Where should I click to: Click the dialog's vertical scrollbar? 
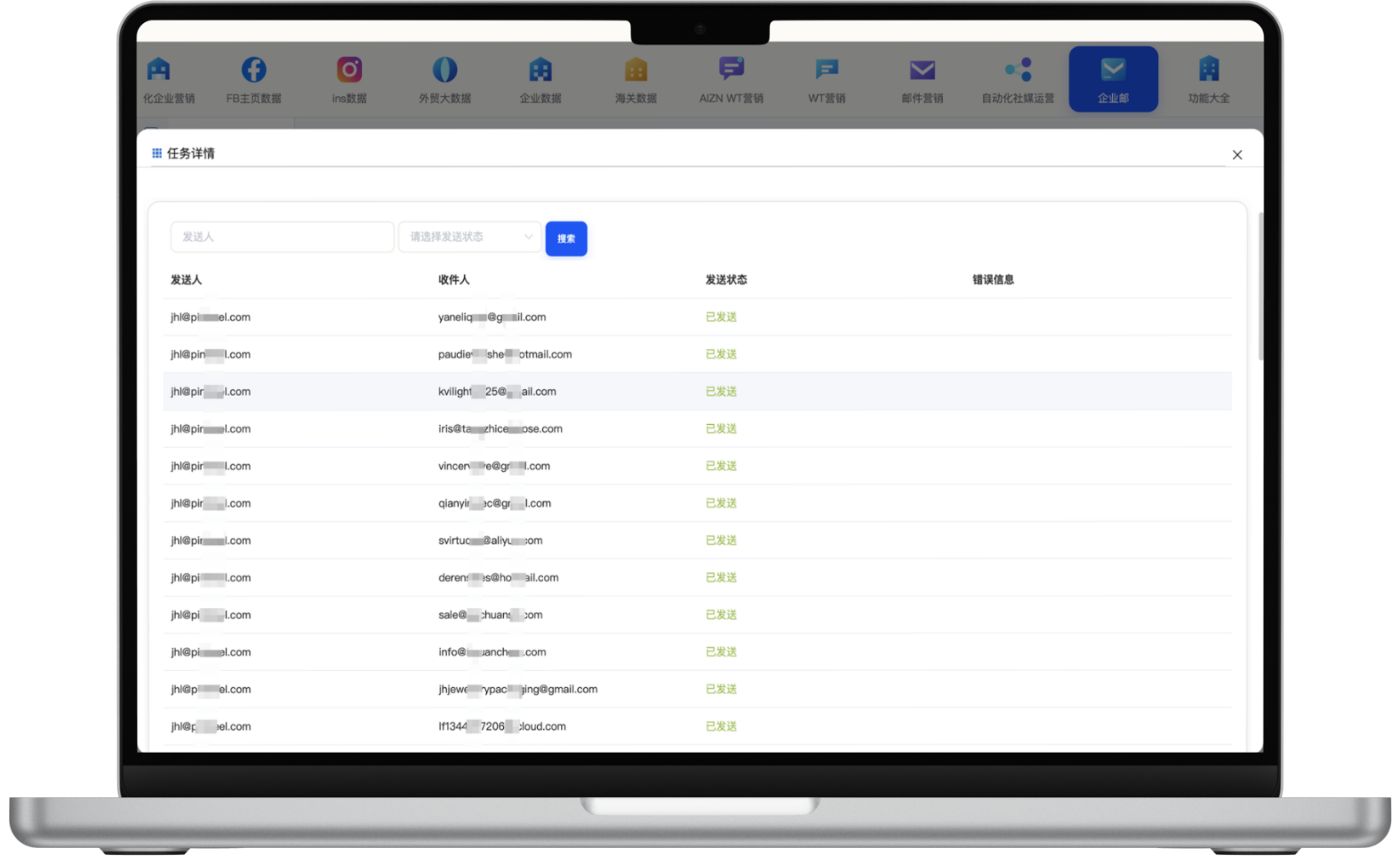(x=1260, y=286)
